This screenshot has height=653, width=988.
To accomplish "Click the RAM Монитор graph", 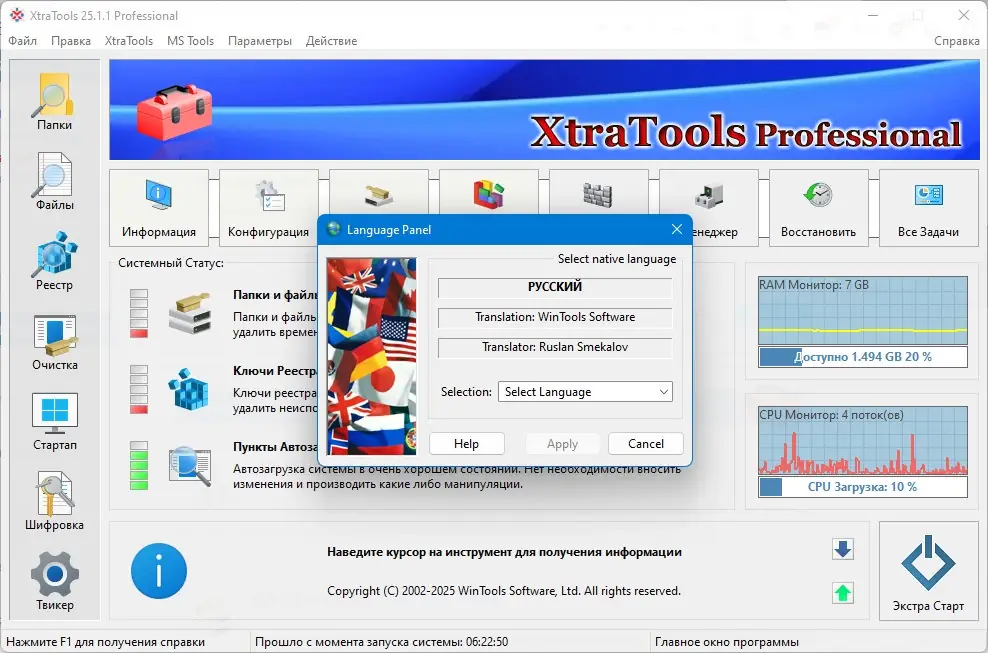I will tap(863, 310).
